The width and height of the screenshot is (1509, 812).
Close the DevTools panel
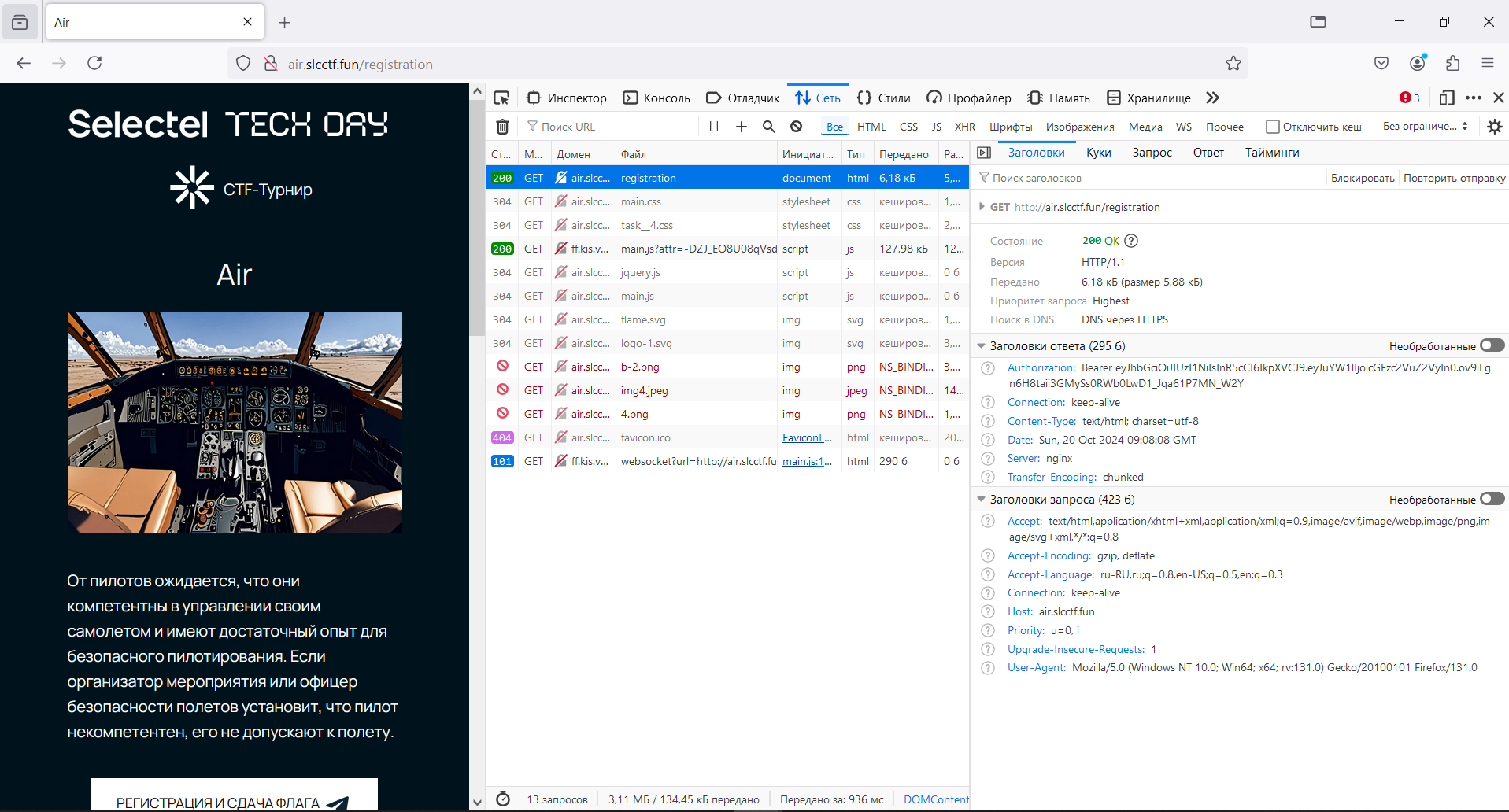click(1499, 98)
